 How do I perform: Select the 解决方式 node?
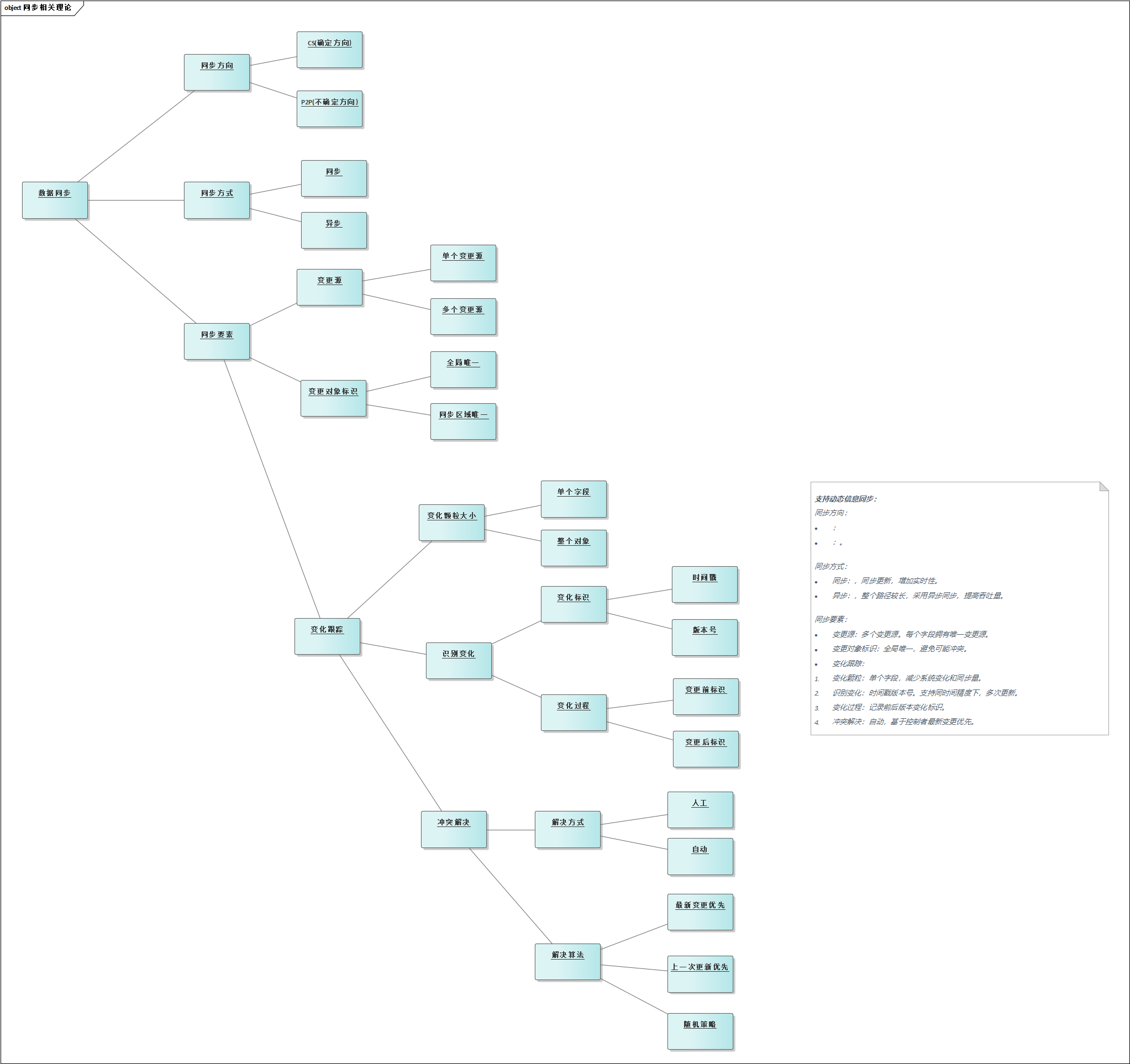tap(568, 829)
